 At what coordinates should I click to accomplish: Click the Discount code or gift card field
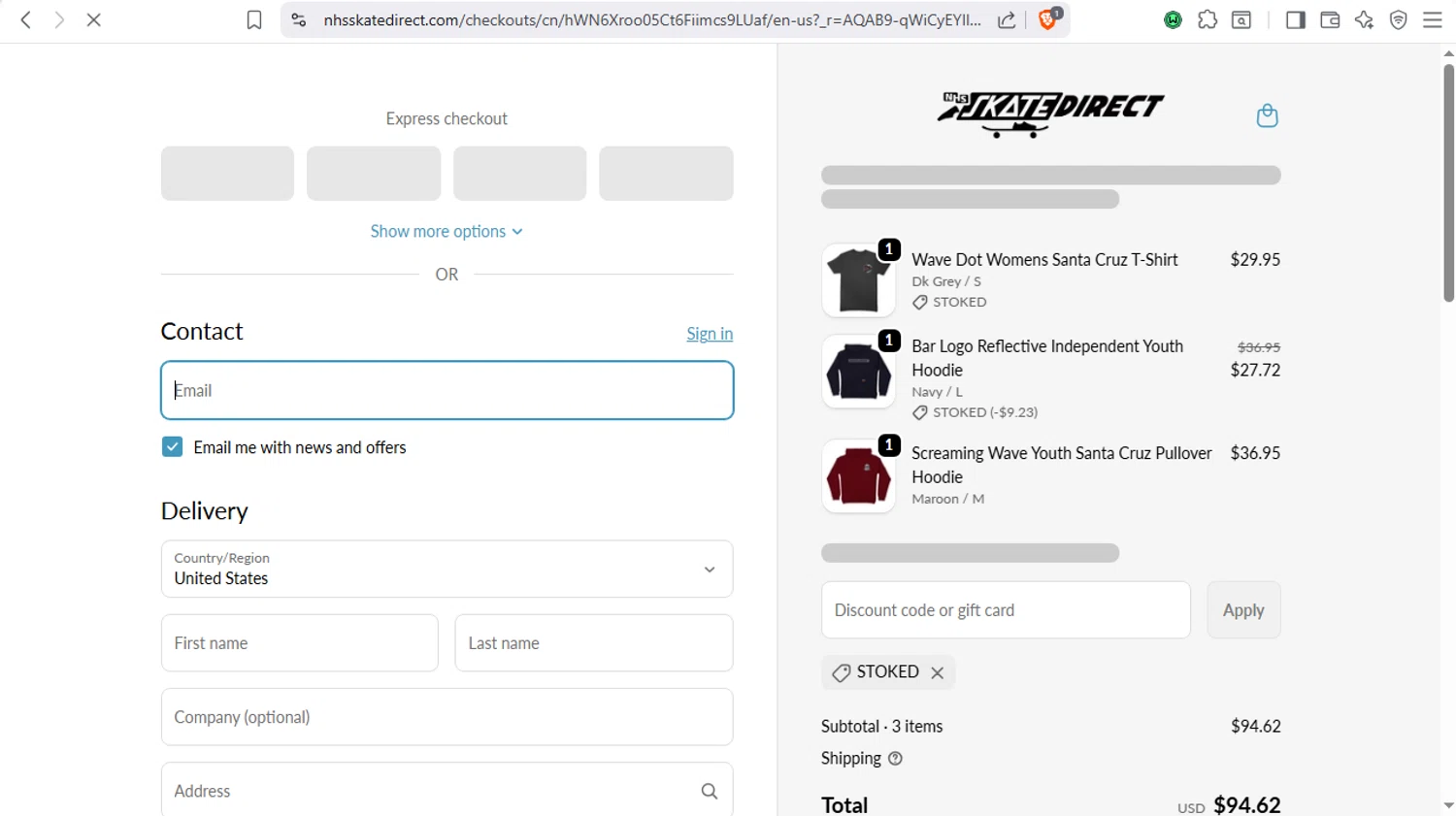tap(1006, 610)
